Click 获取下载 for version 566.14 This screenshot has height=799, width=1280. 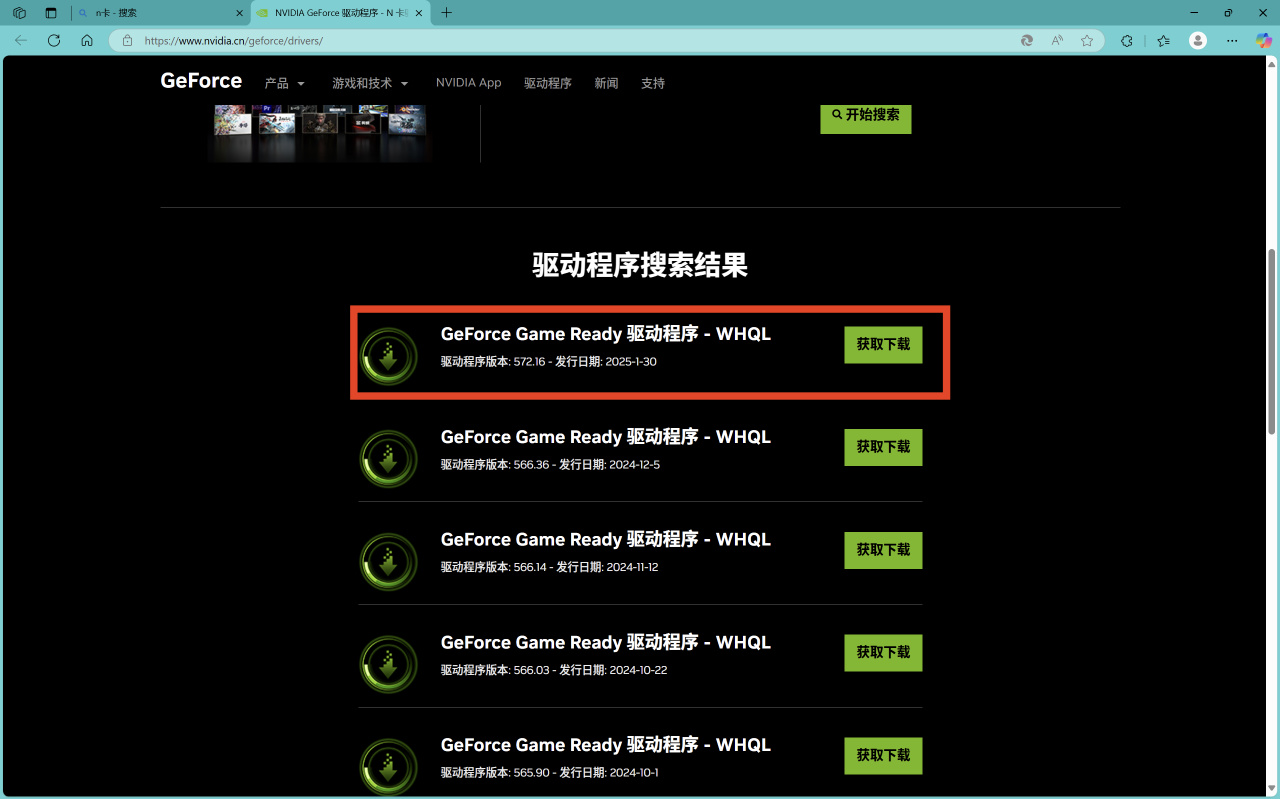[883, 550]
